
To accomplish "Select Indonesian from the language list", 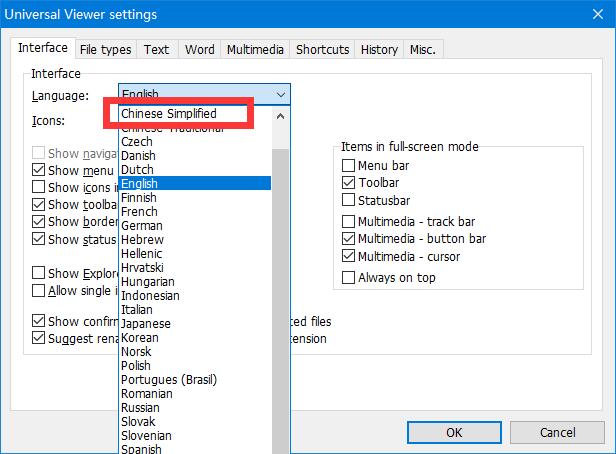I will point(195,296).
